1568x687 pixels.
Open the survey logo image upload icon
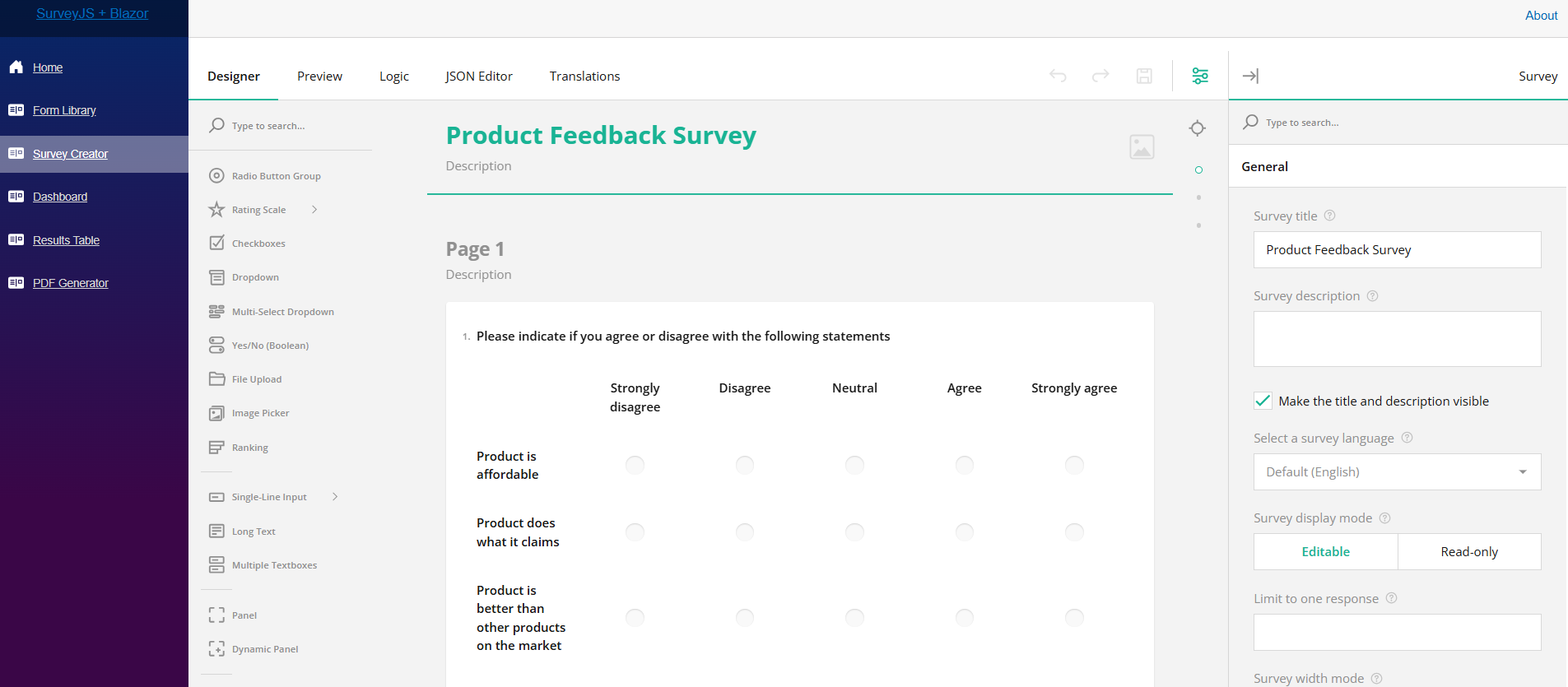1142,146
